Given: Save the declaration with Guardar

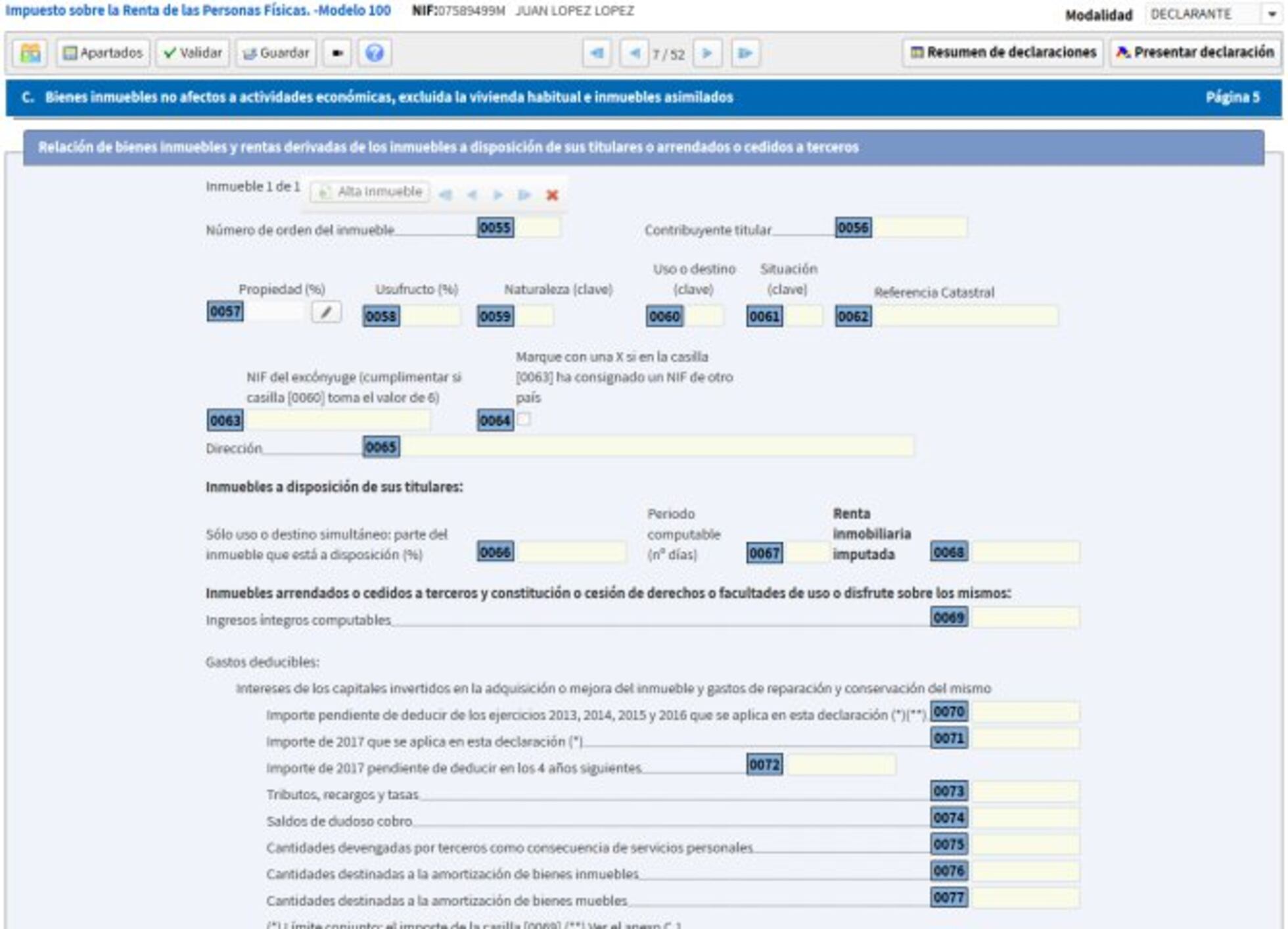Looking at the screenshot, I should click(x=276, y=53).
